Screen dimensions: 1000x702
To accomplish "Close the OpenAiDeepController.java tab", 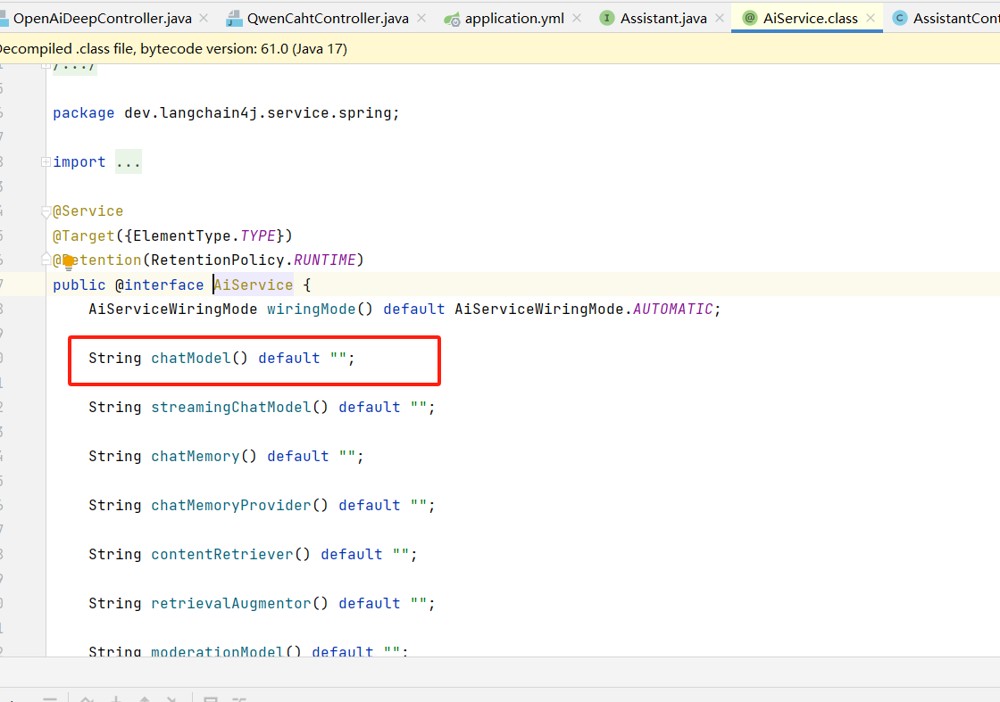I will [x=203, y=18].
